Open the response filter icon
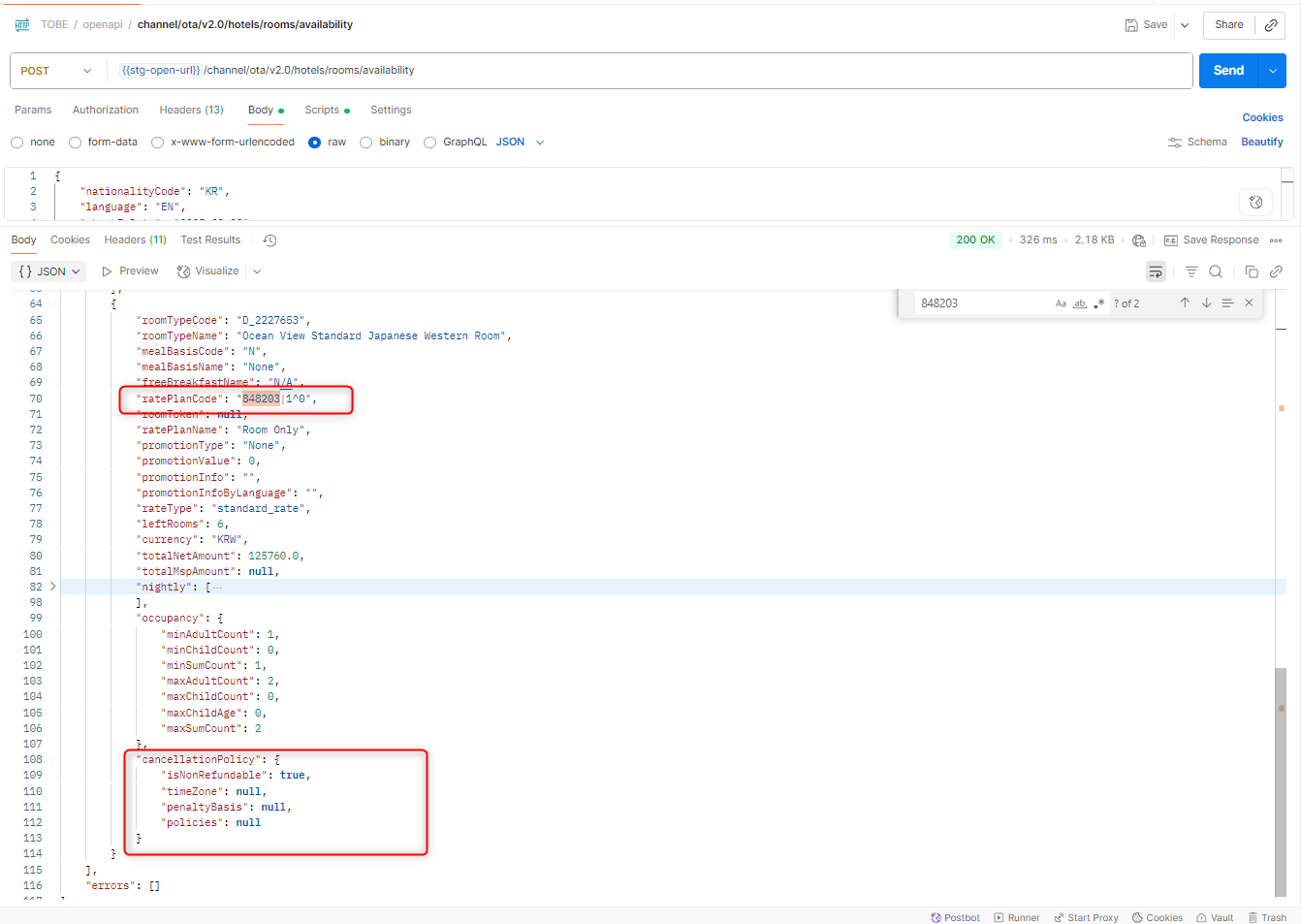1301x924 pixels. point(1191,271)
